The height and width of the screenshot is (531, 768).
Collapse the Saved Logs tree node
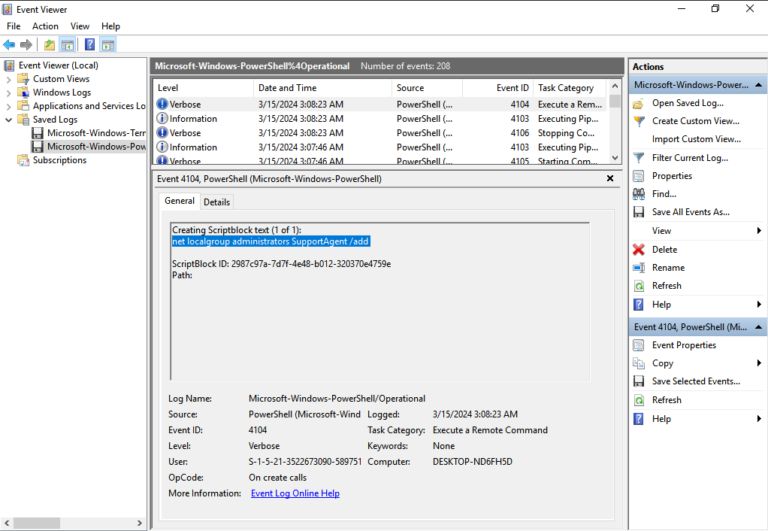click(9, 120)
